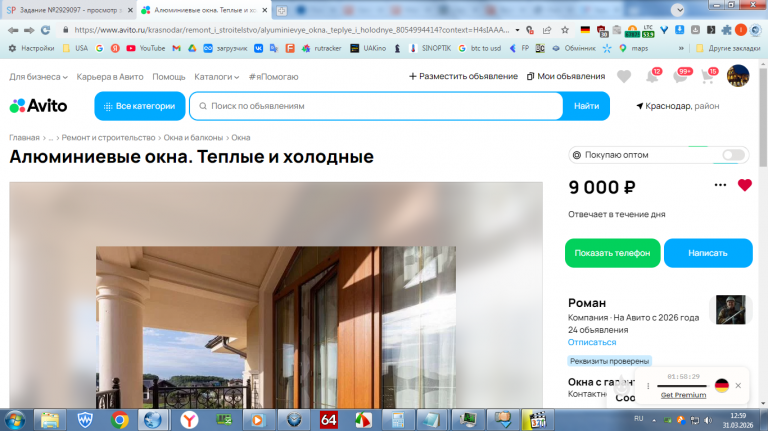The height and width of the screenshot is (431, 768).
Task: Open the taskbar volume speaker icon
Action: point(708,420)
